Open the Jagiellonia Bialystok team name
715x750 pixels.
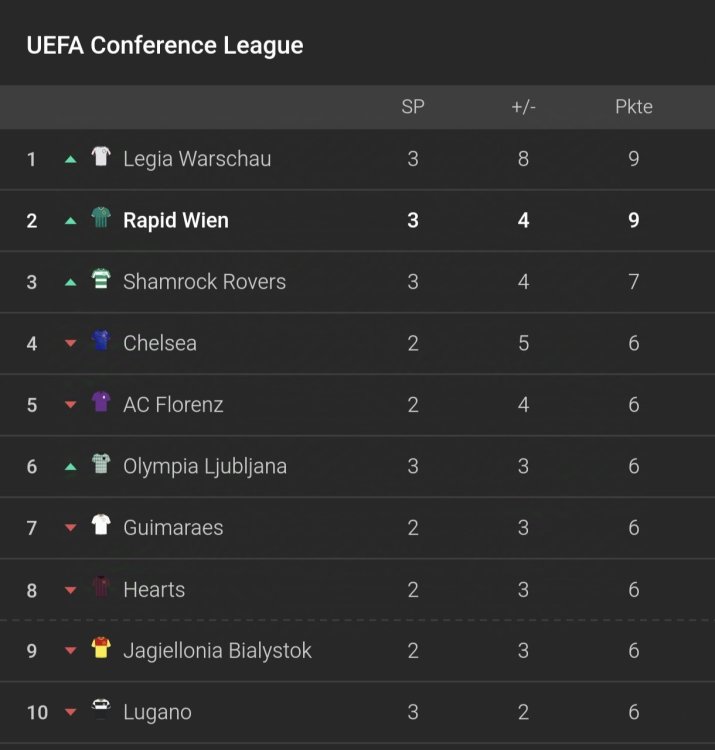pyautogui.click(x=217, y=651)
